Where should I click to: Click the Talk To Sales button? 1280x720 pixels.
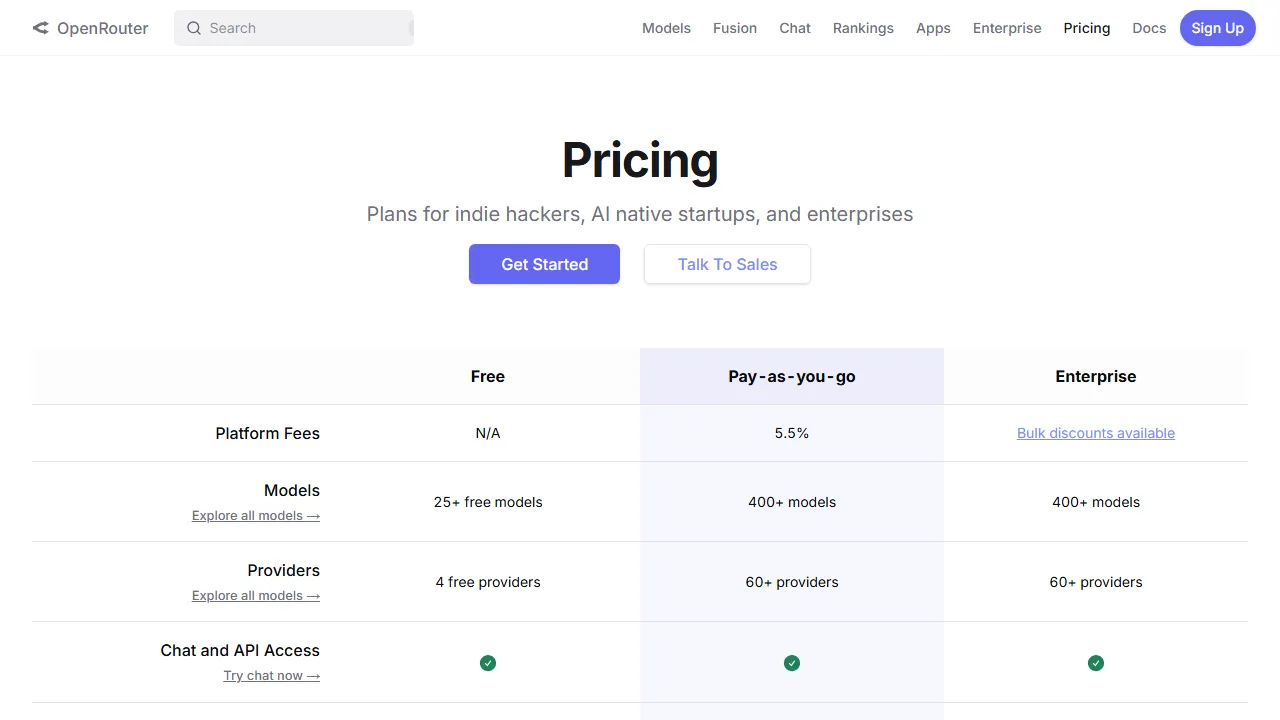727,264
